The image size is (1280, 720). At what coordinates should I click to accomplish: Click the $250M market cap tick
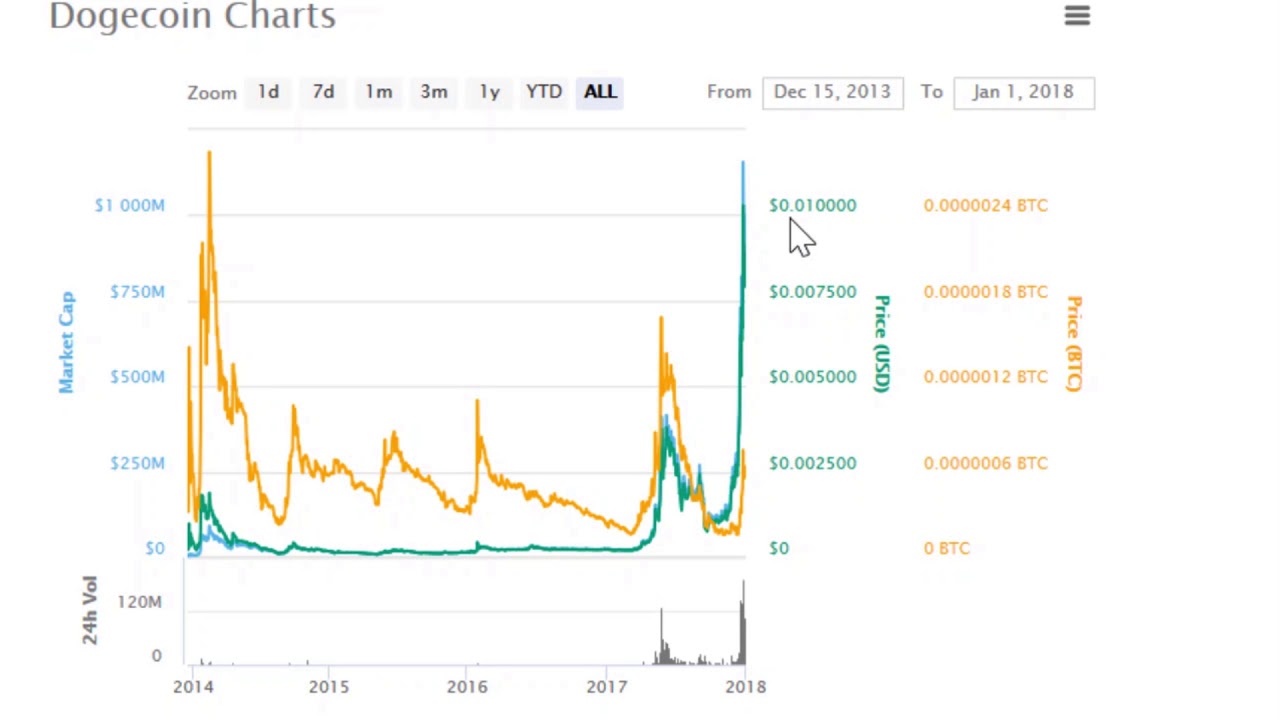click(x=137, y=463)
